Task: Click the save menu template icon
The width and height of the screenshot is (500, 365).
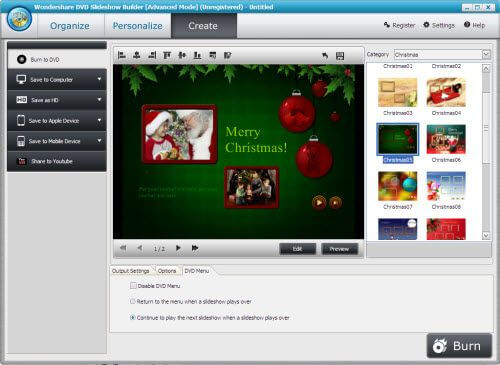Action: pyautogui.click(x=340, y=56)
